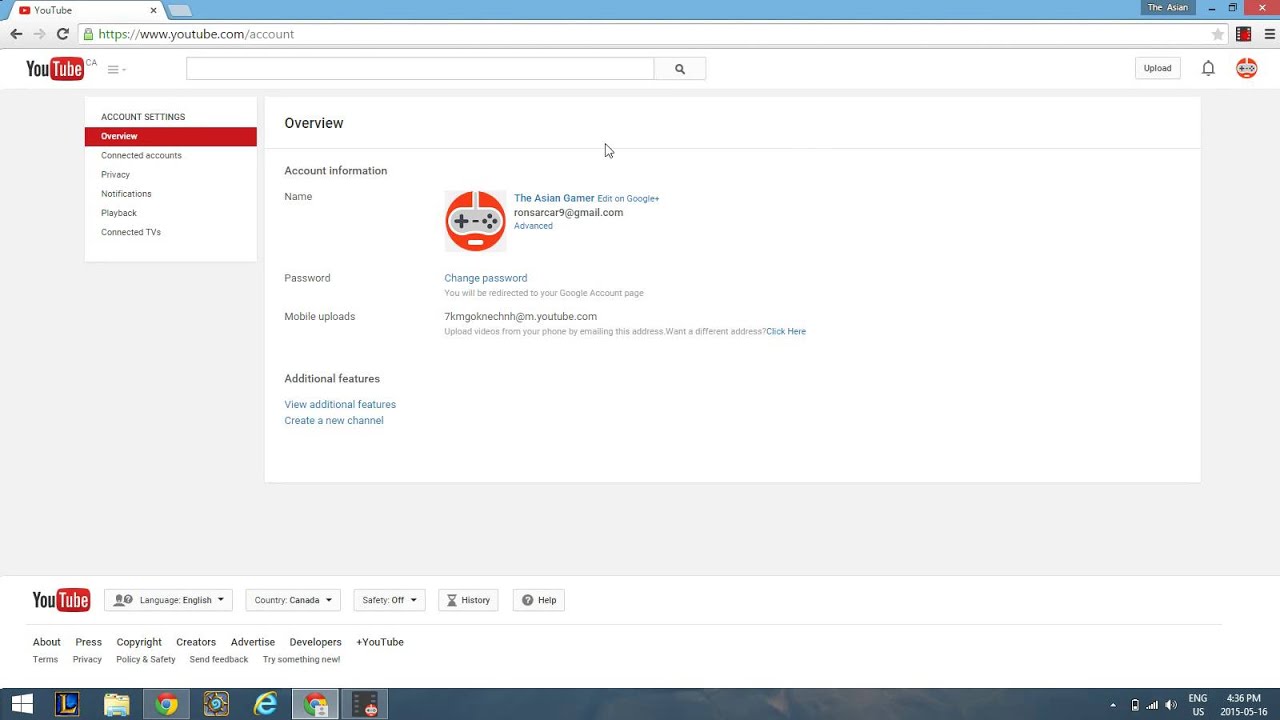Open File Explorer from the taskbar
This screenshot has height=720, width=1280.
117,704
